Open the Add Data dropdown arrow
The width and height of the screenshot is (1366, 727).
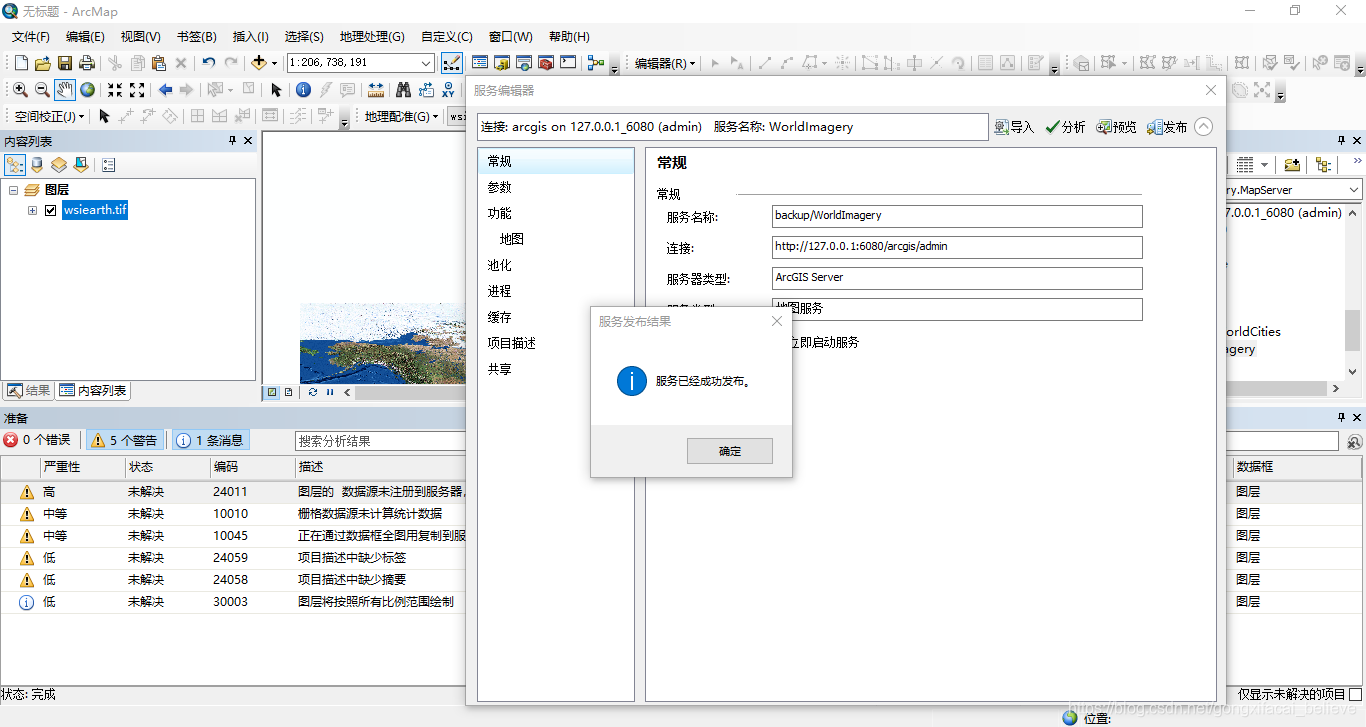(274, 63)
